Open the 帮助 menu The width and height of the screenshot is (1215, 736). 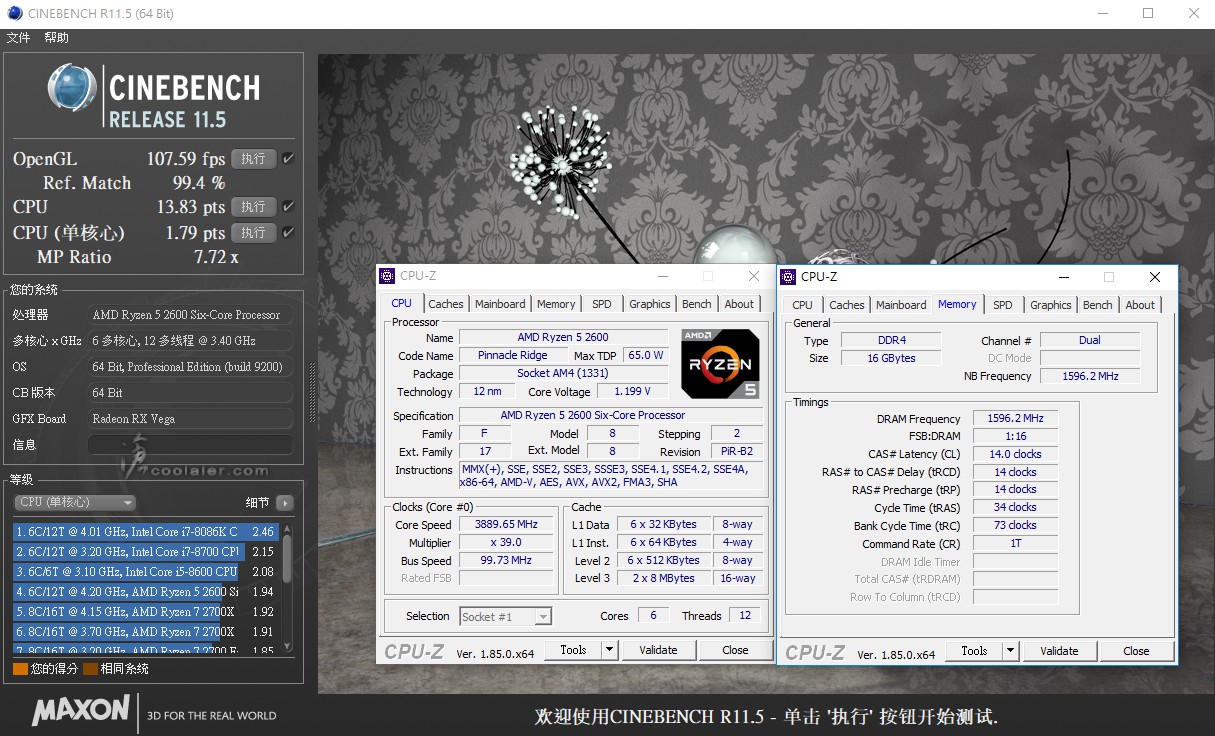tap(56, 38)
